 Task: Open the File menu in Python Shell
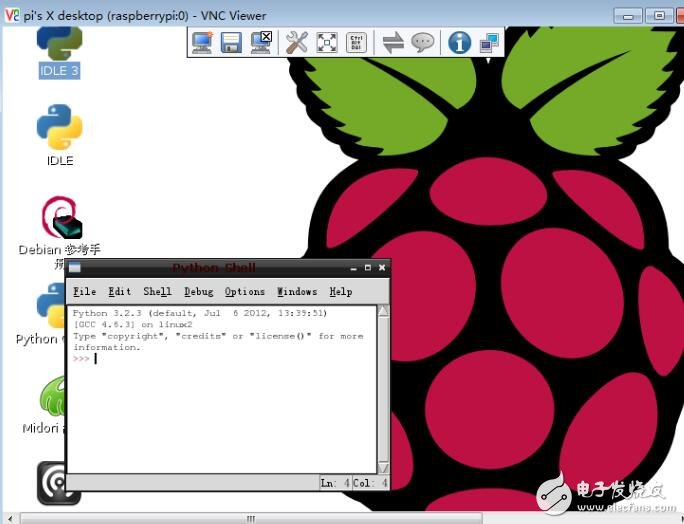(85, 292)
